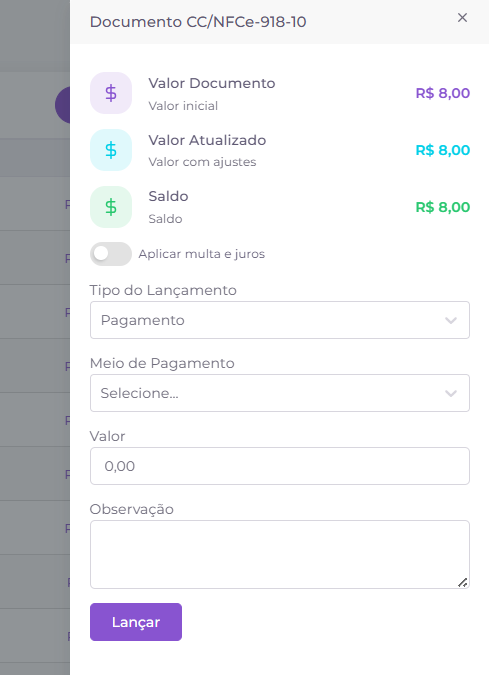The image size is (489, 675).
Task: Select the green R$ 8,00 Saldo amount
Action: 443,207
